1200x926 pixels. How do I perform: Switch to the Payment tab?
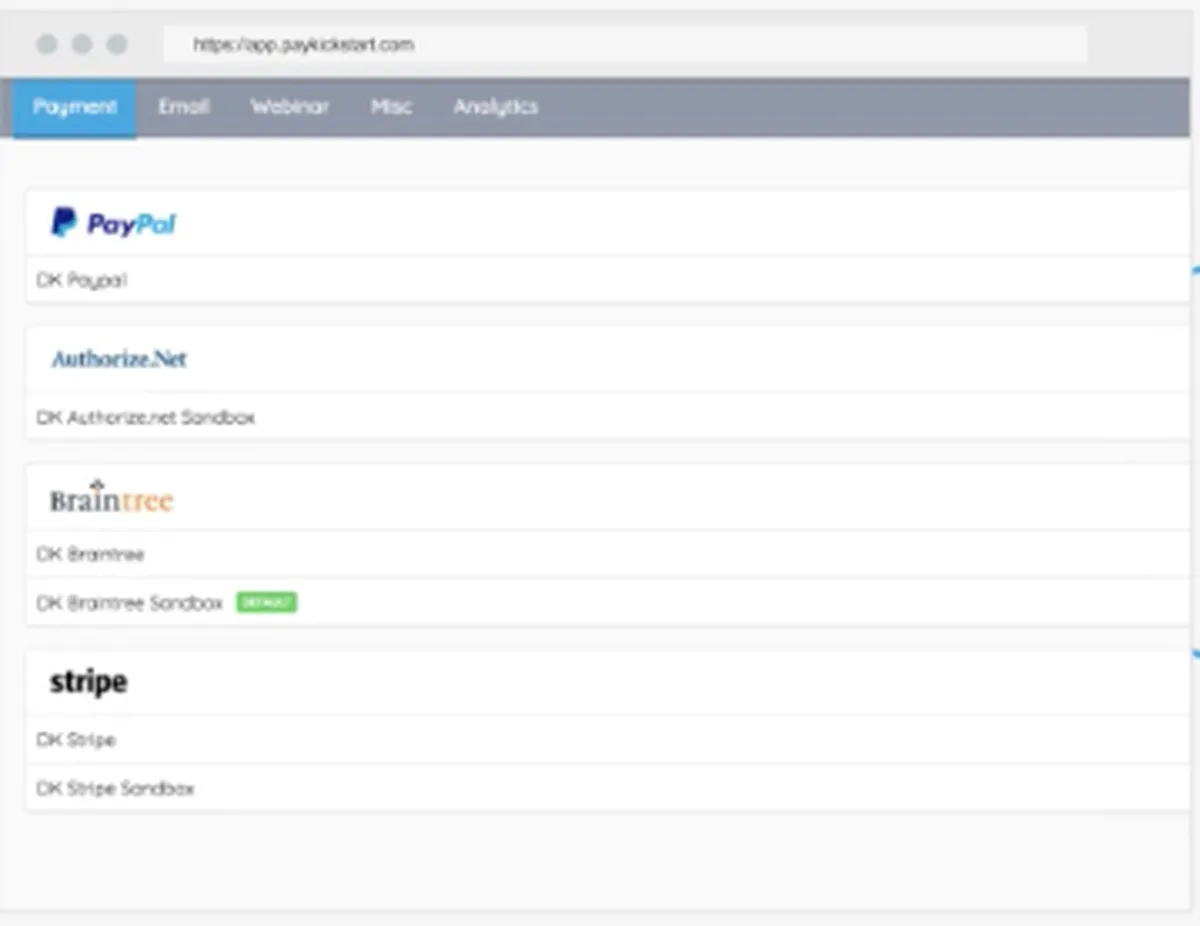pos(75,107)
